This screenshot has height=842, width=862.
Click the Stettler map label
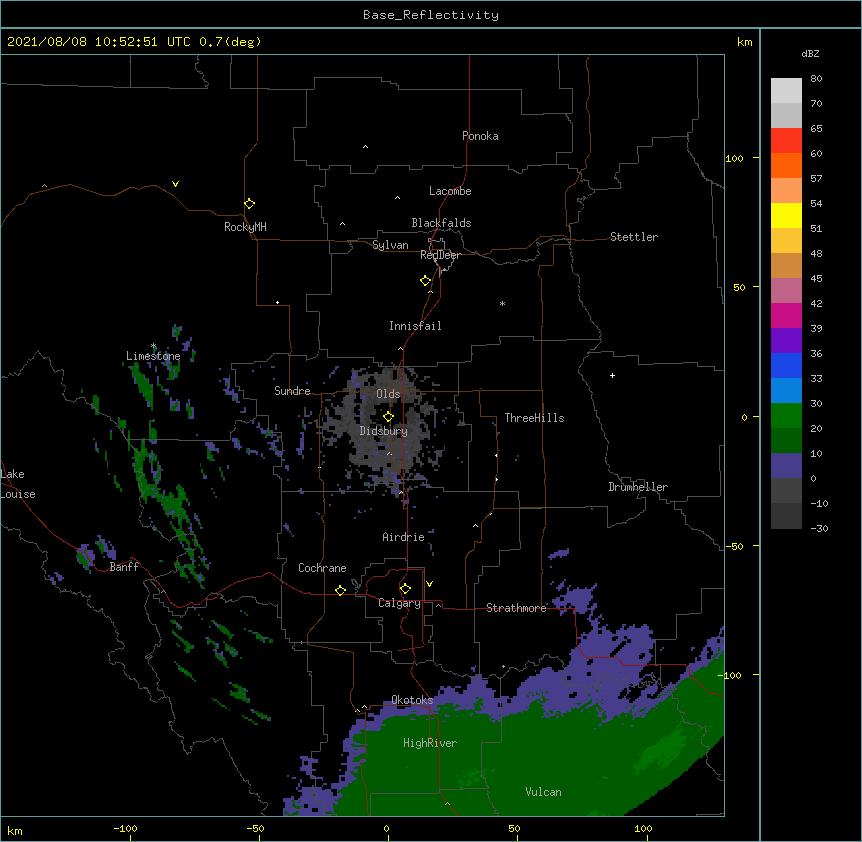pyautogui.click(x=633, y=237)
